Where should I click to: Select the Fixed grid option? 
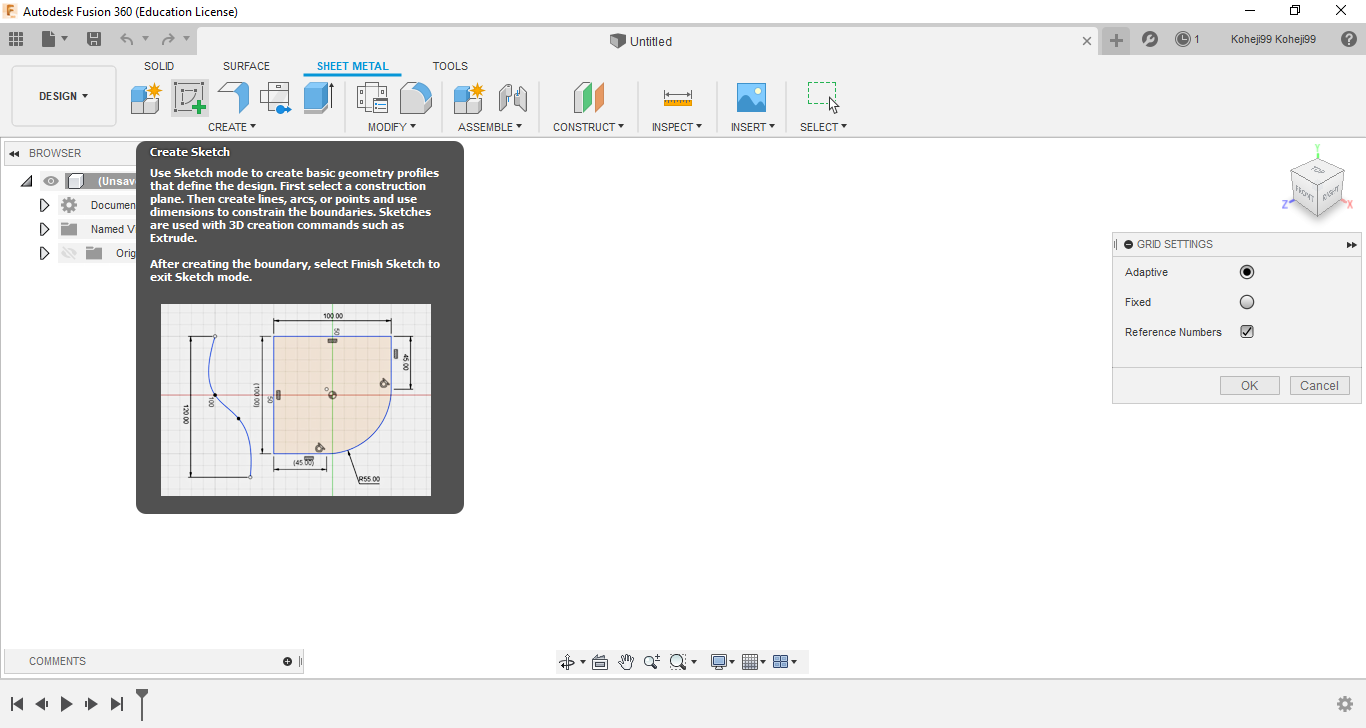(x=1247, y=302)
